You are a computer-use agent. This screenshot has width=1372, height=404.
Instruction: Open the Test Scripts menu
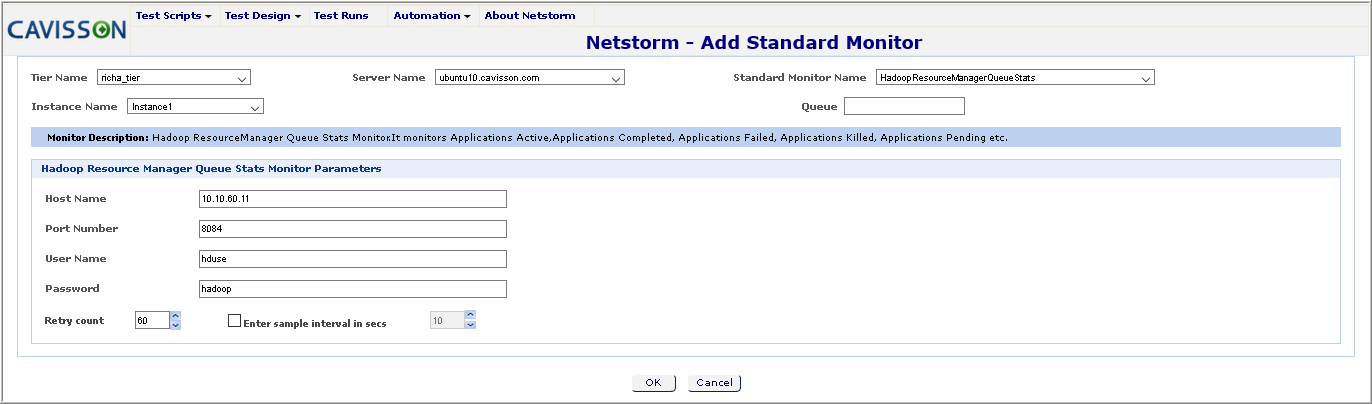173,16
